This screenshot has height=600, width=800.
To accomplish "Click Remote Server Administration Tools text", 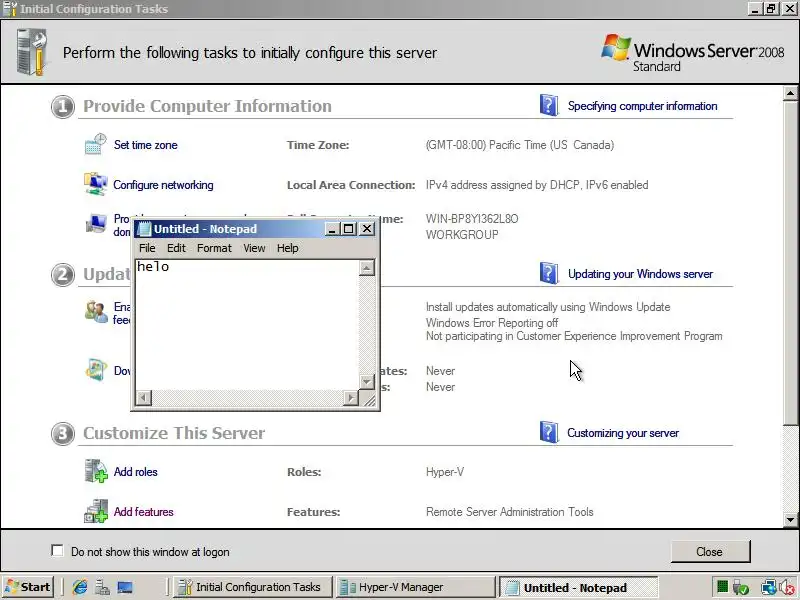I will click(x=509, y=512).
